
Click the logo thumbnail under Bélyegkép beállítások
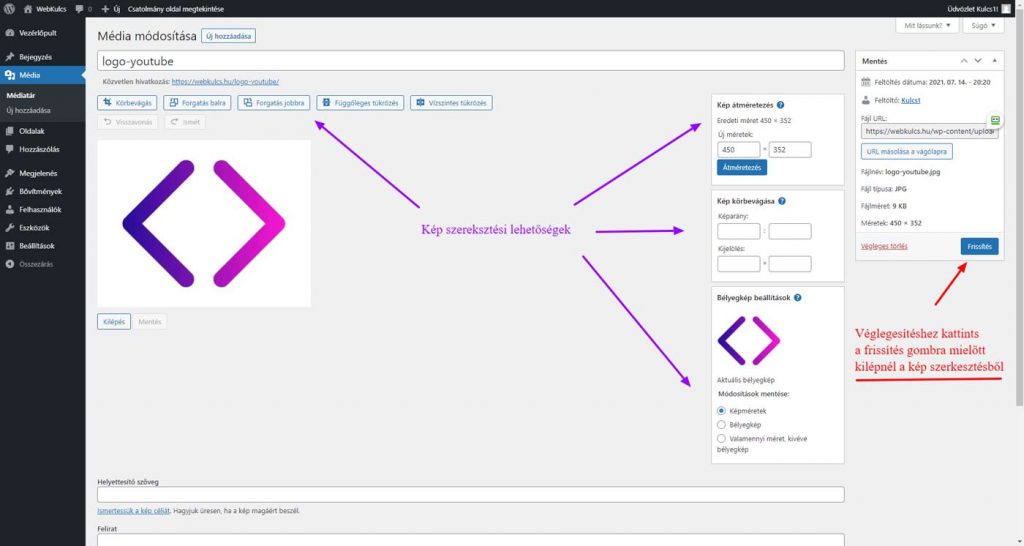point(748,340)
